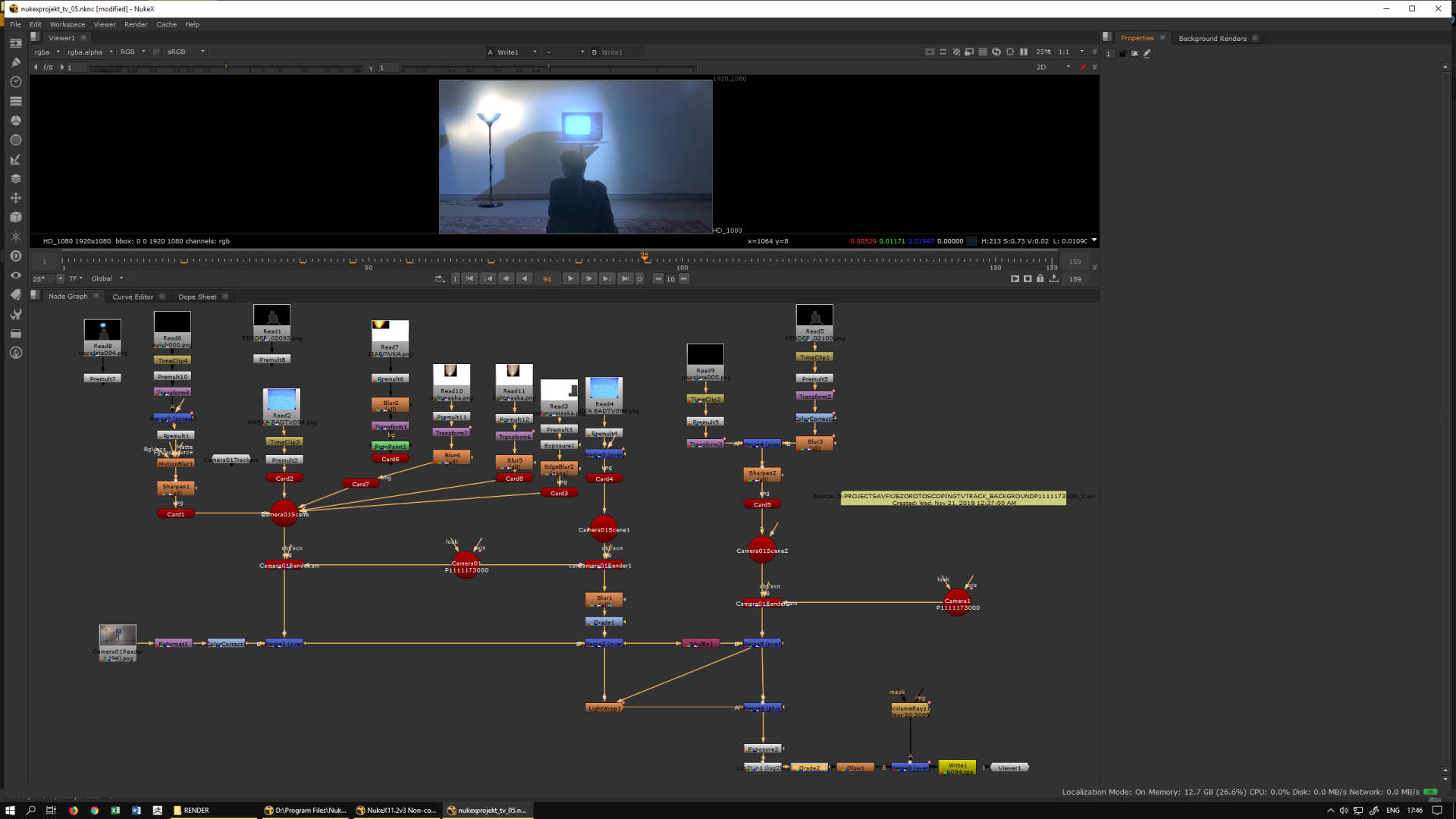The width and height of the screenshot is (1456, 819).
Task: Select the Write1 node in node graph
Action: (x=957, y=767)
